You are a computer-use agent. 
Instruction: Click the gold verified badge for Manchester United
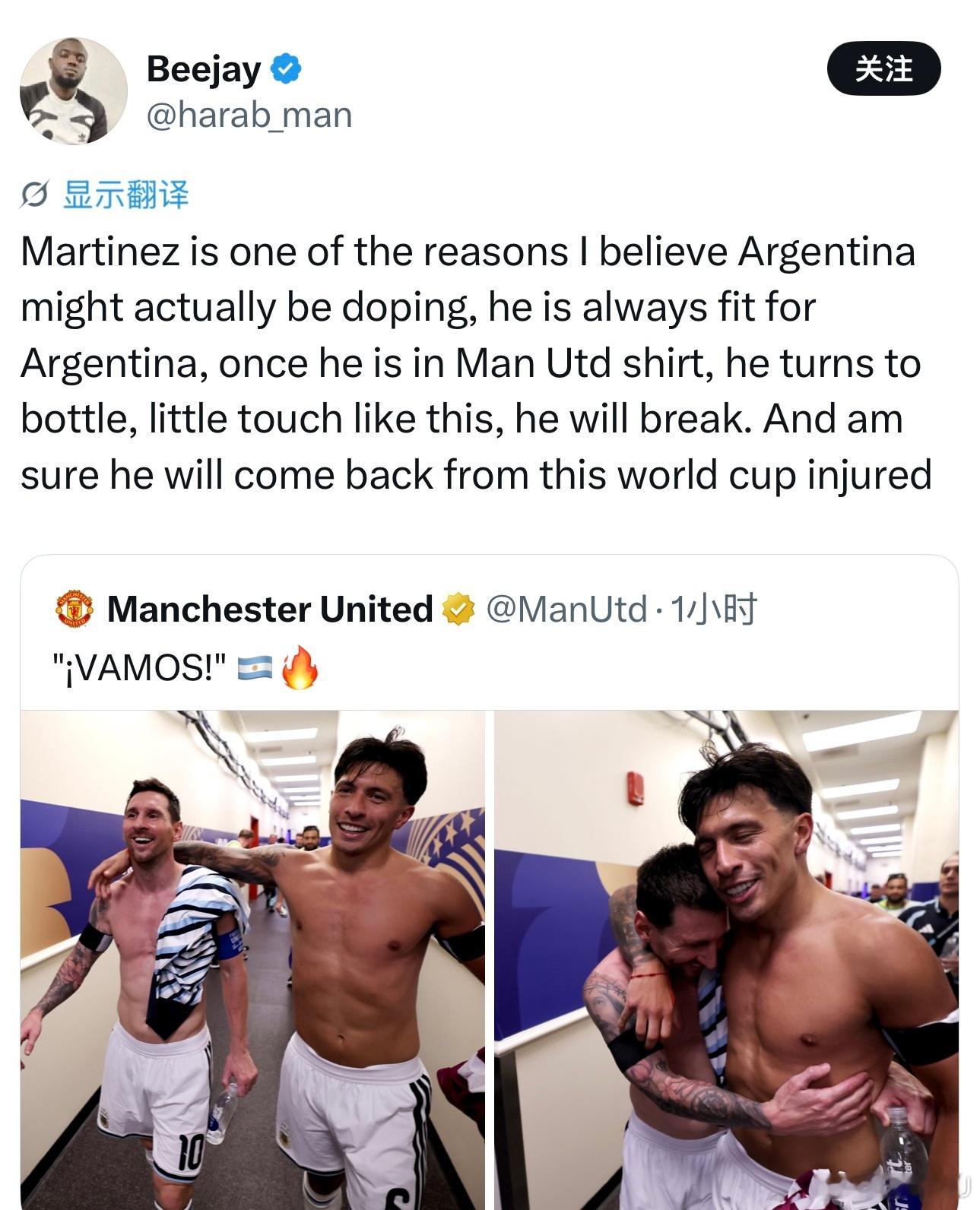[458, 610]
